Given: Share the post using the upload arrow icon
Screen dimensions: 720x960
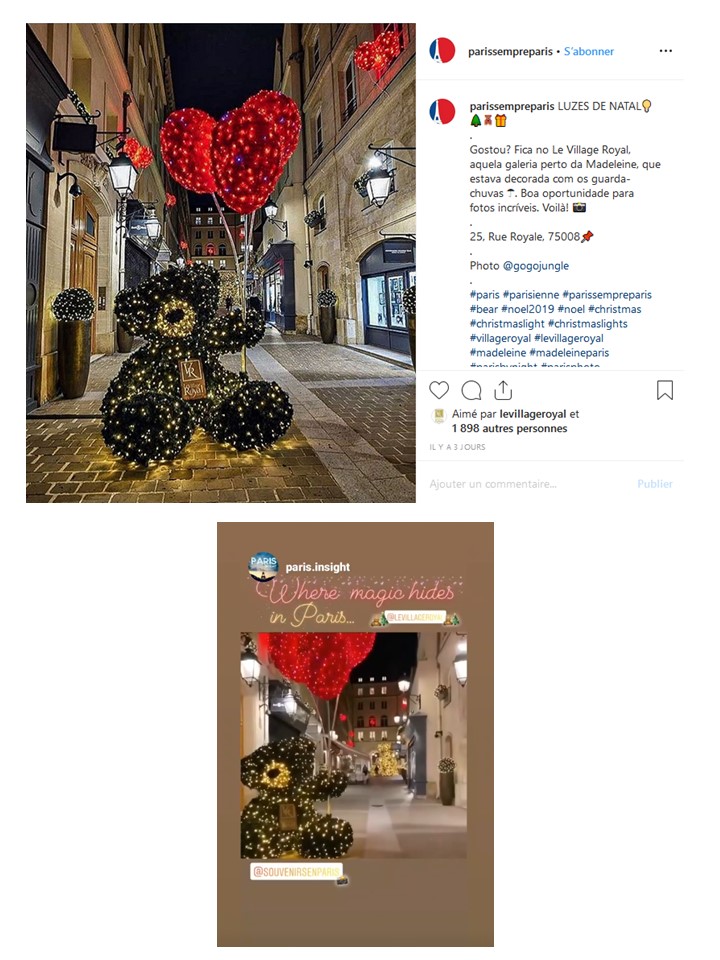Looking at the screenshot, I should [503, 389].
